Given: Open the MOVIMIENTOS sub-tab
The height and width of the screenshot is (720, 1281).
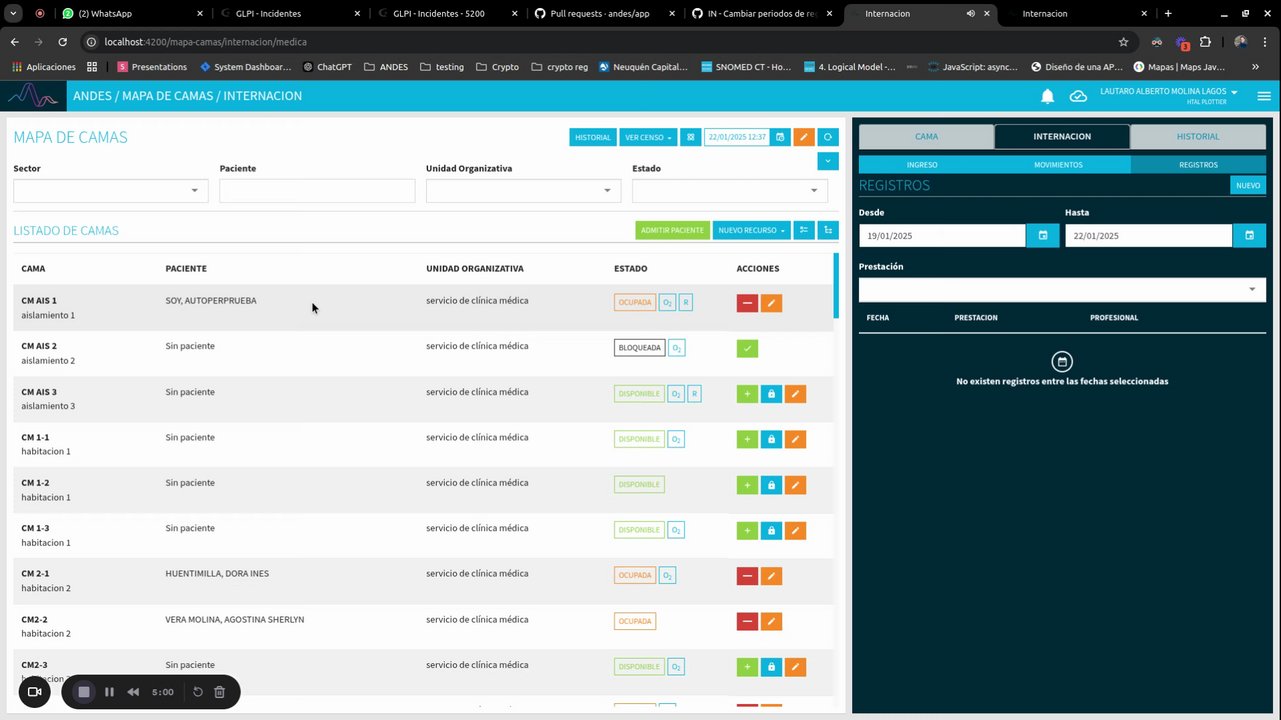Looking at the screenshot, I should pos(1058,165).
